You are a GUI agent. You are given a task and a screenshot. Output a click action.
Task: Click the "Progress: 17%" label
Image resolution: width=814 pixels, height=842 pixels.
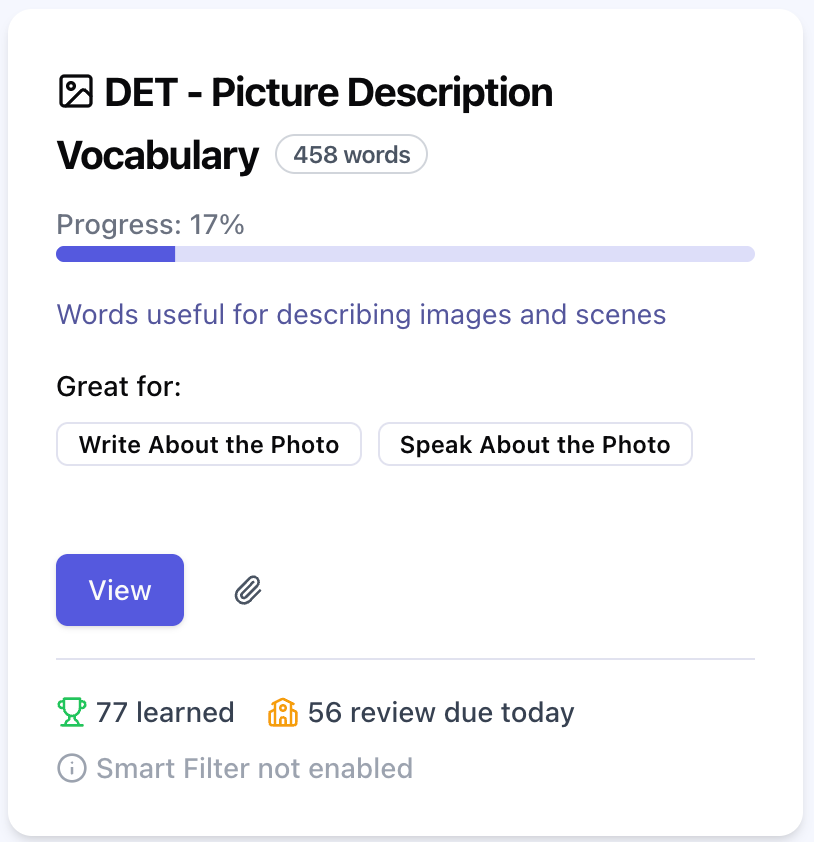click(x=151, y=224)
